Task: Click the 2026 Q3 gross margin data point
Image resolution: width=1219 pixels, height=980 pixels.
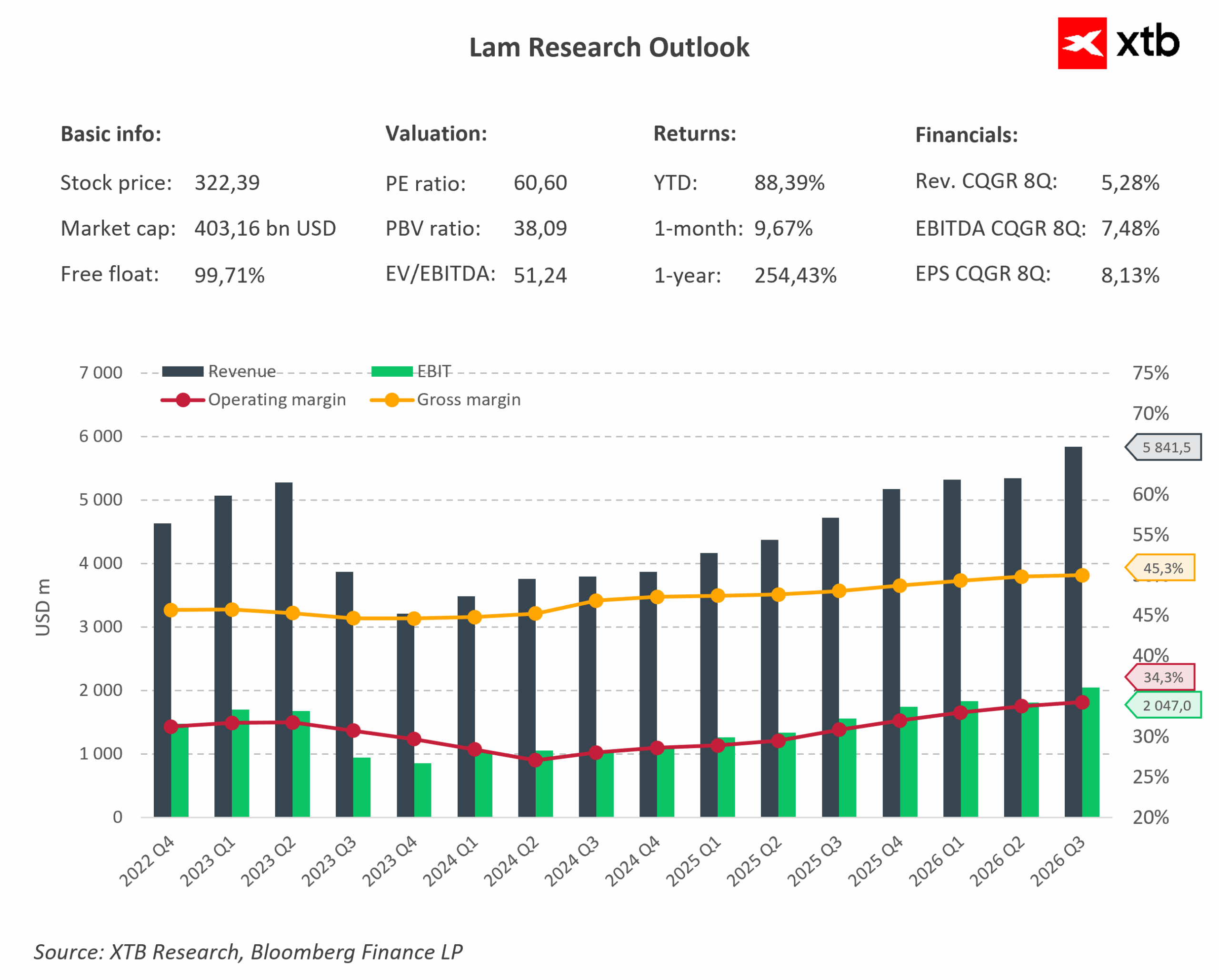Action: [x=1082, y=576]
